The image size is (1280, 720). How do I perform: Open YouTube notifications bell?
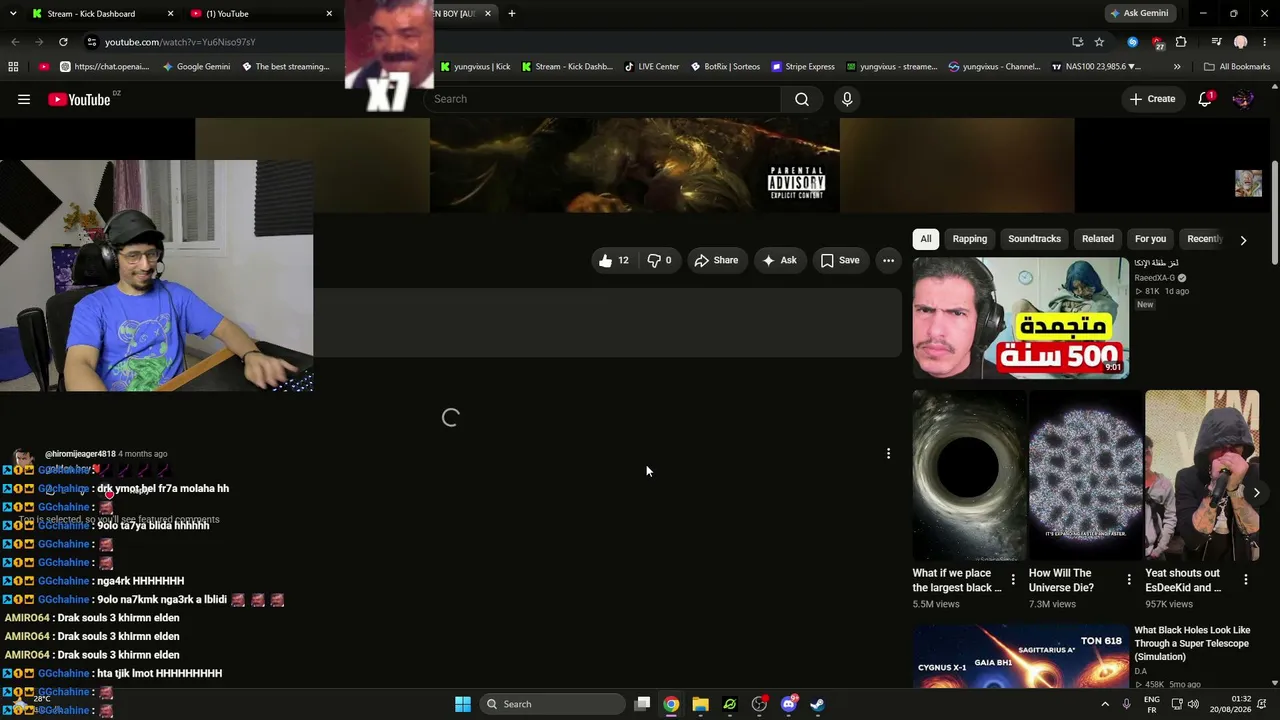tap(1205, 99)
